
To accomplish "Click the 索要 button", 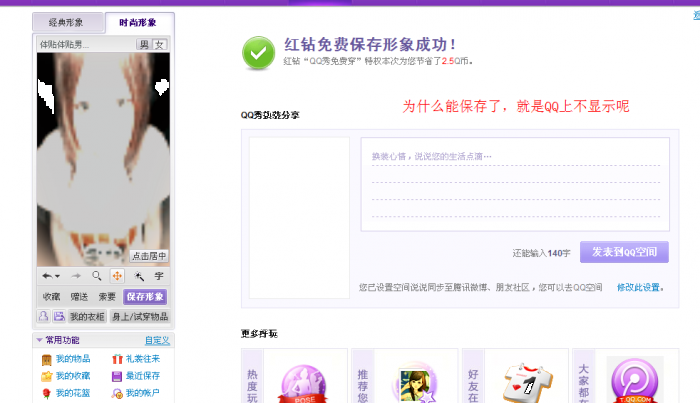I will point(107,297).
